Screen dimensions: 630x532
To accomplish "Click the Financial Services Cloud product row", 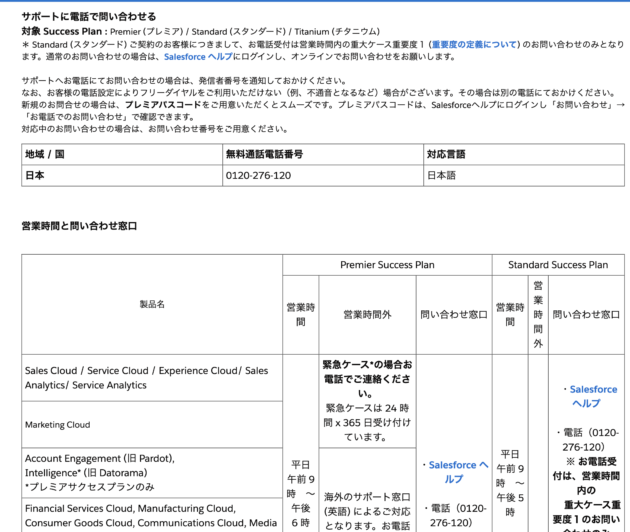I will (152, 516).
